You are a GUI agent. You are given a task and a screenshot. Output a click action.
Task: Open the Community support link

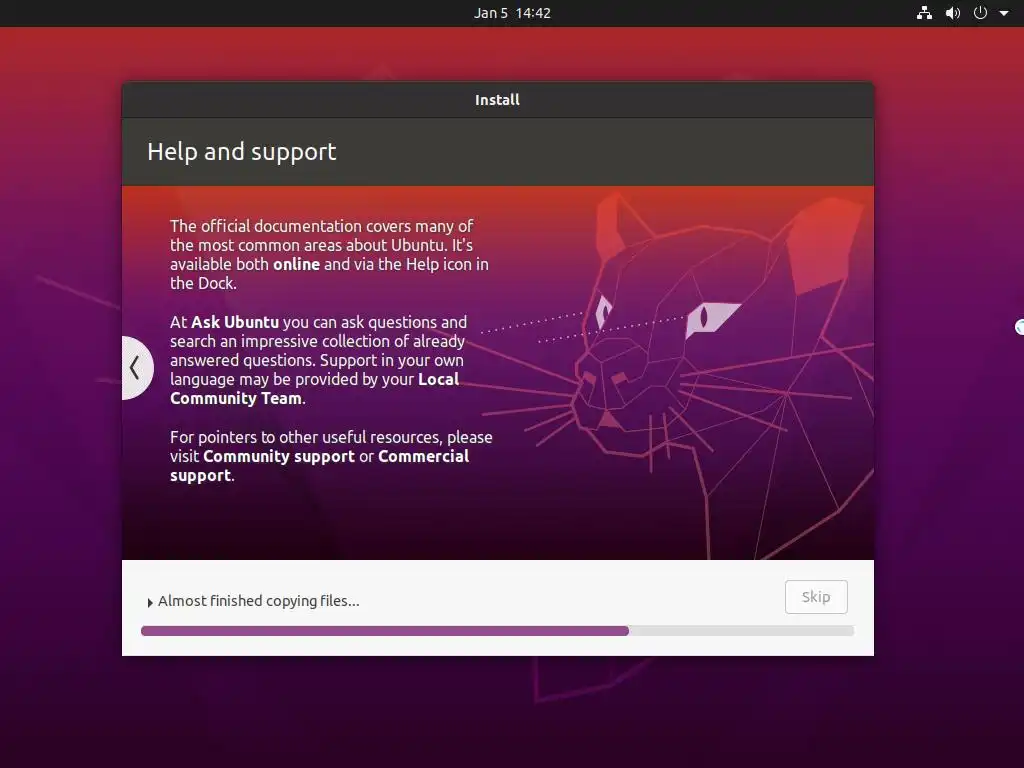tap(279, 456)
